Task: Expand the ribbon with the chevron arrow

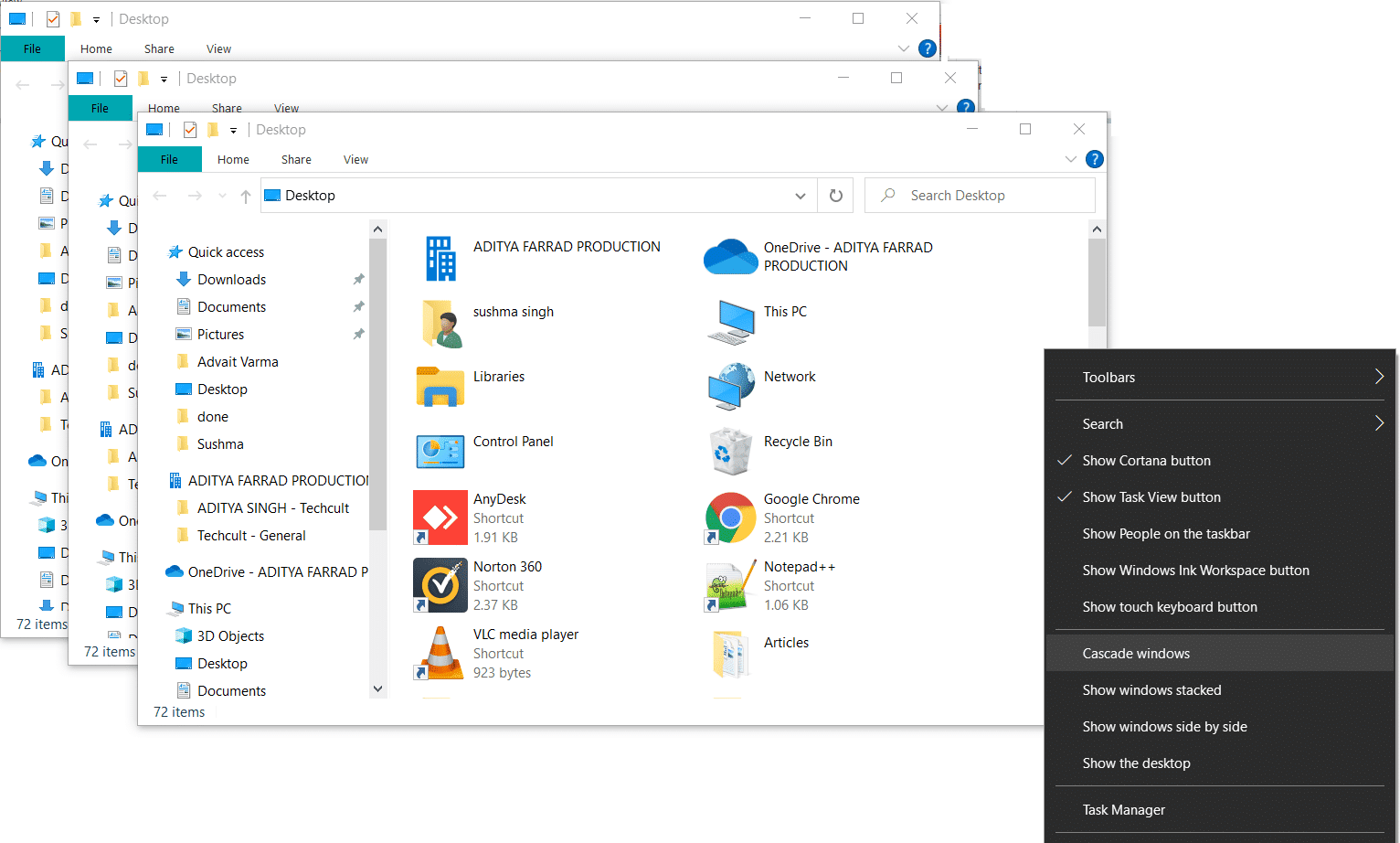Action: coord(1070,159)
